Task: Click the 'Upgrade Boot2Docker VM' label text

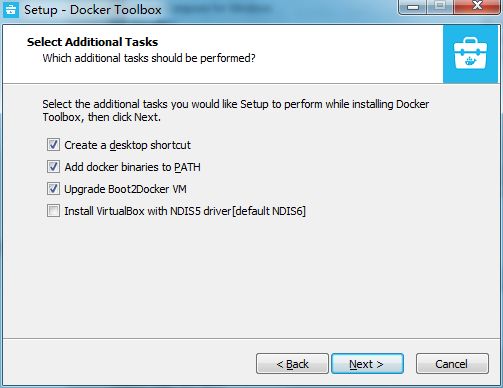Action: [x=125, y=189]
